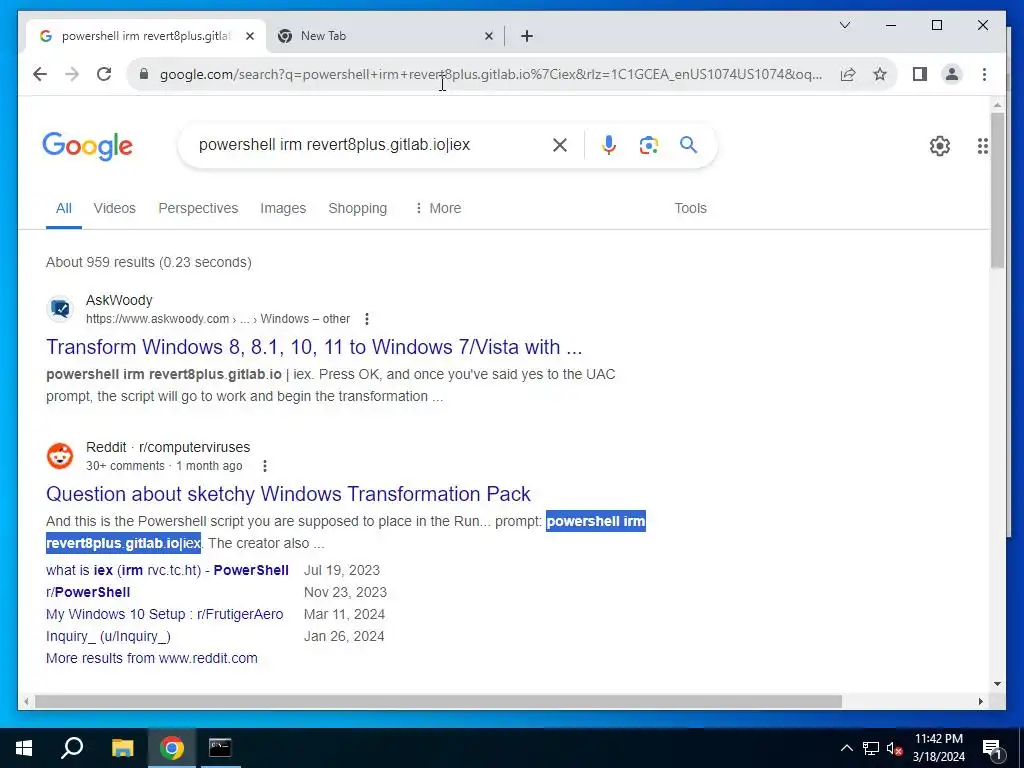Open the Google apps grid
1024x768 pixels.
[983, 146]
